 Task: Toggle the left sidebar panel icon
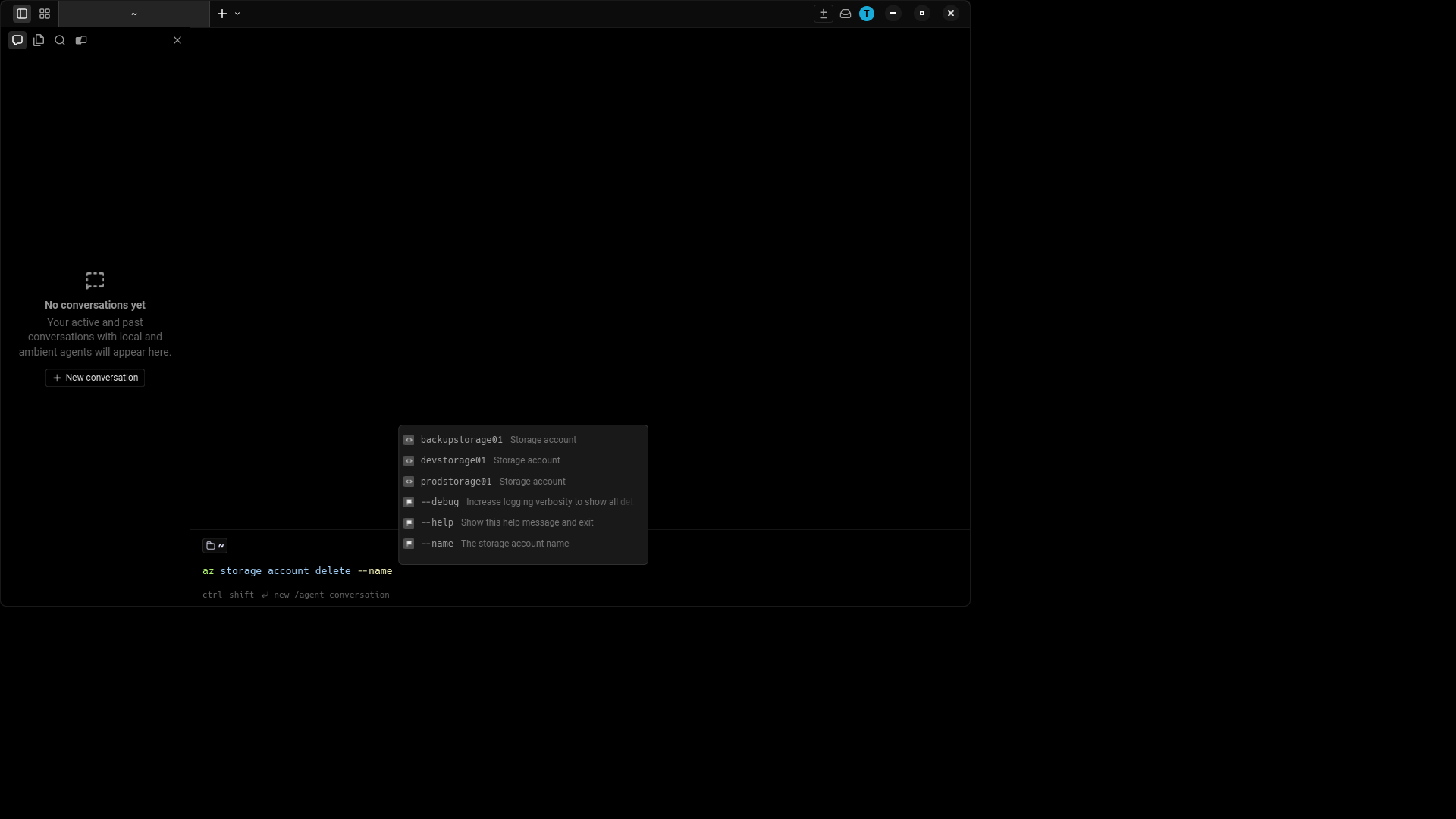pos(22,14)
